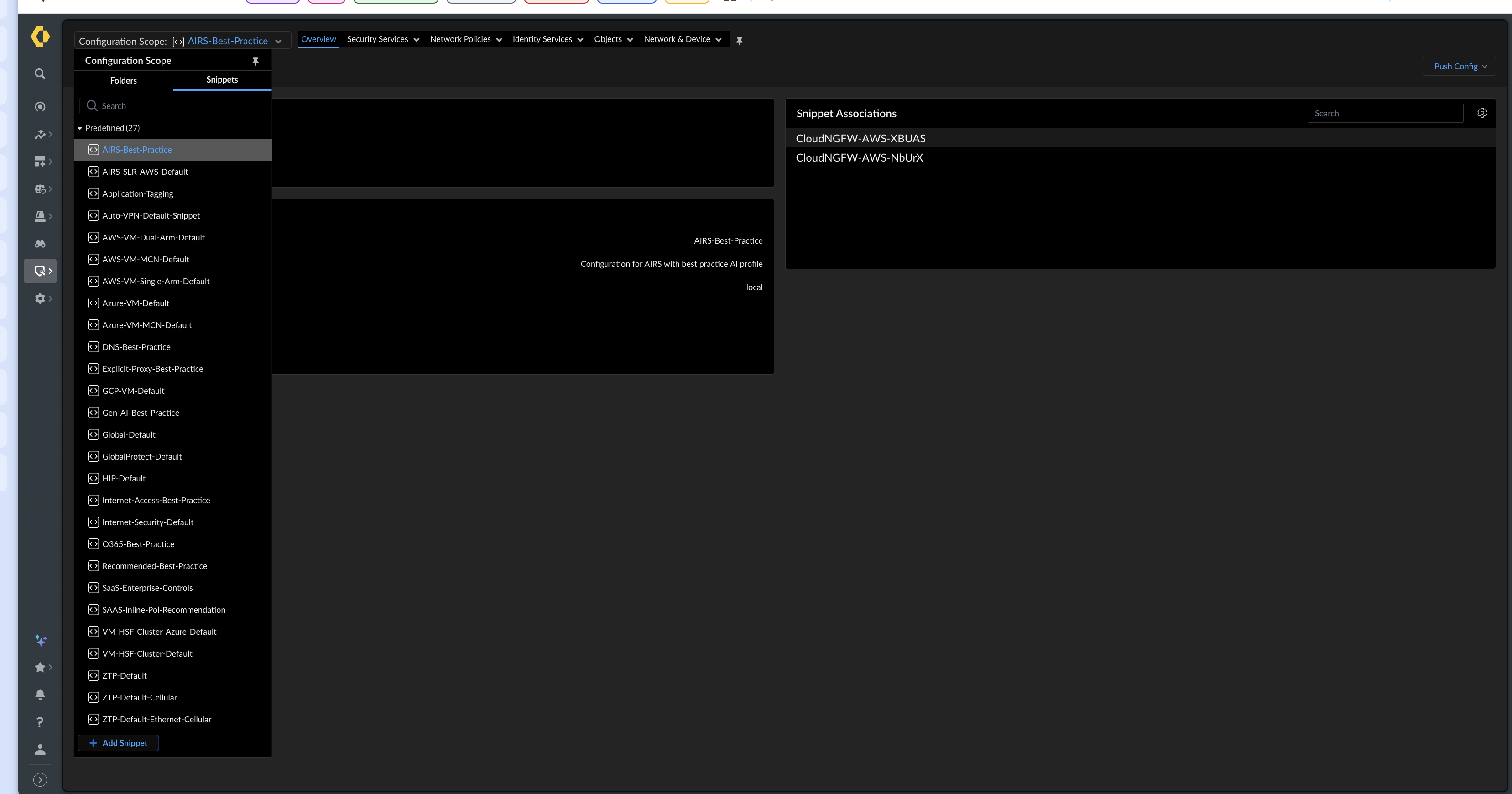The image size is (1512, 794).
Task: Open the user profile icon
Action: point(40,749)
